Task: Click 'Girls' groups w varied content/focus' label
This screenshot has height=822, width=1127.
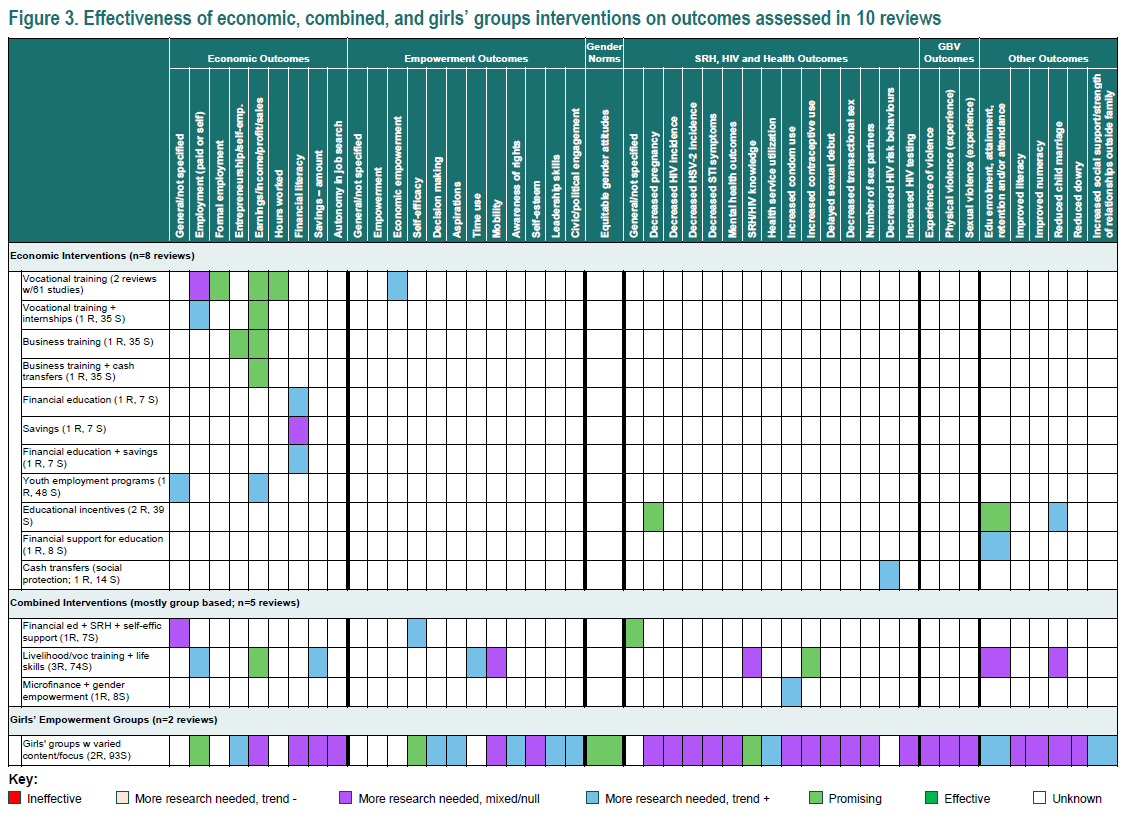Action: [77, 750]
